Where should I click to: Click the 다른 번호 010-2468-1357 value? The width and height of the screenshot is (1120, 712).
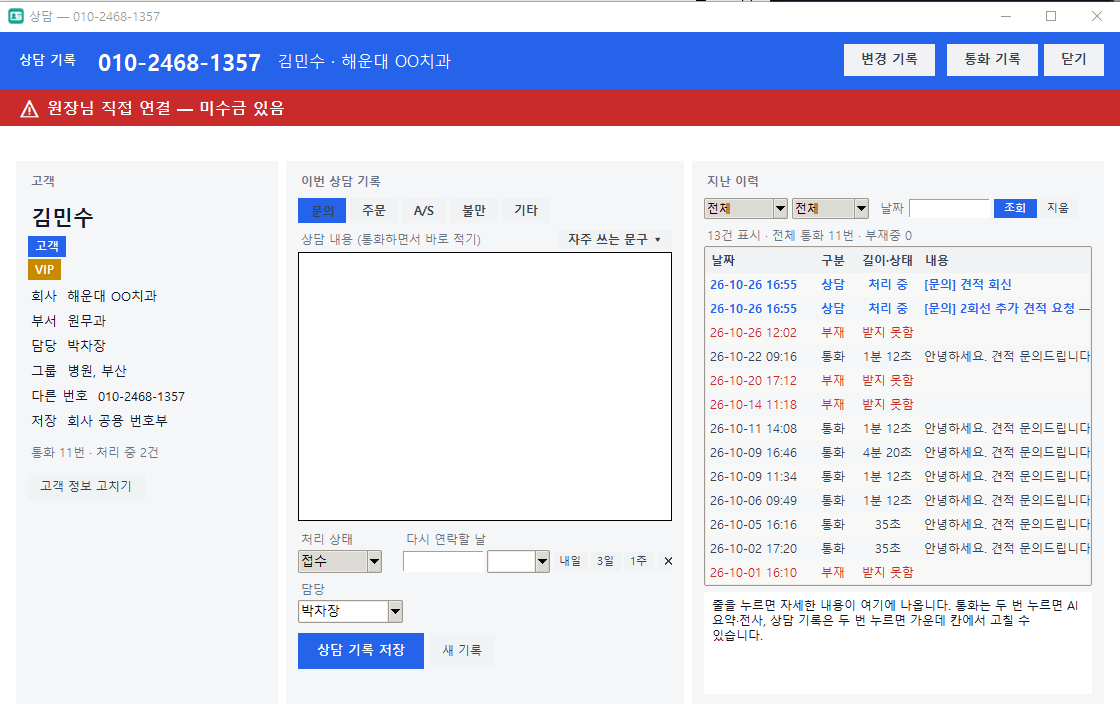tap(141, 397)
